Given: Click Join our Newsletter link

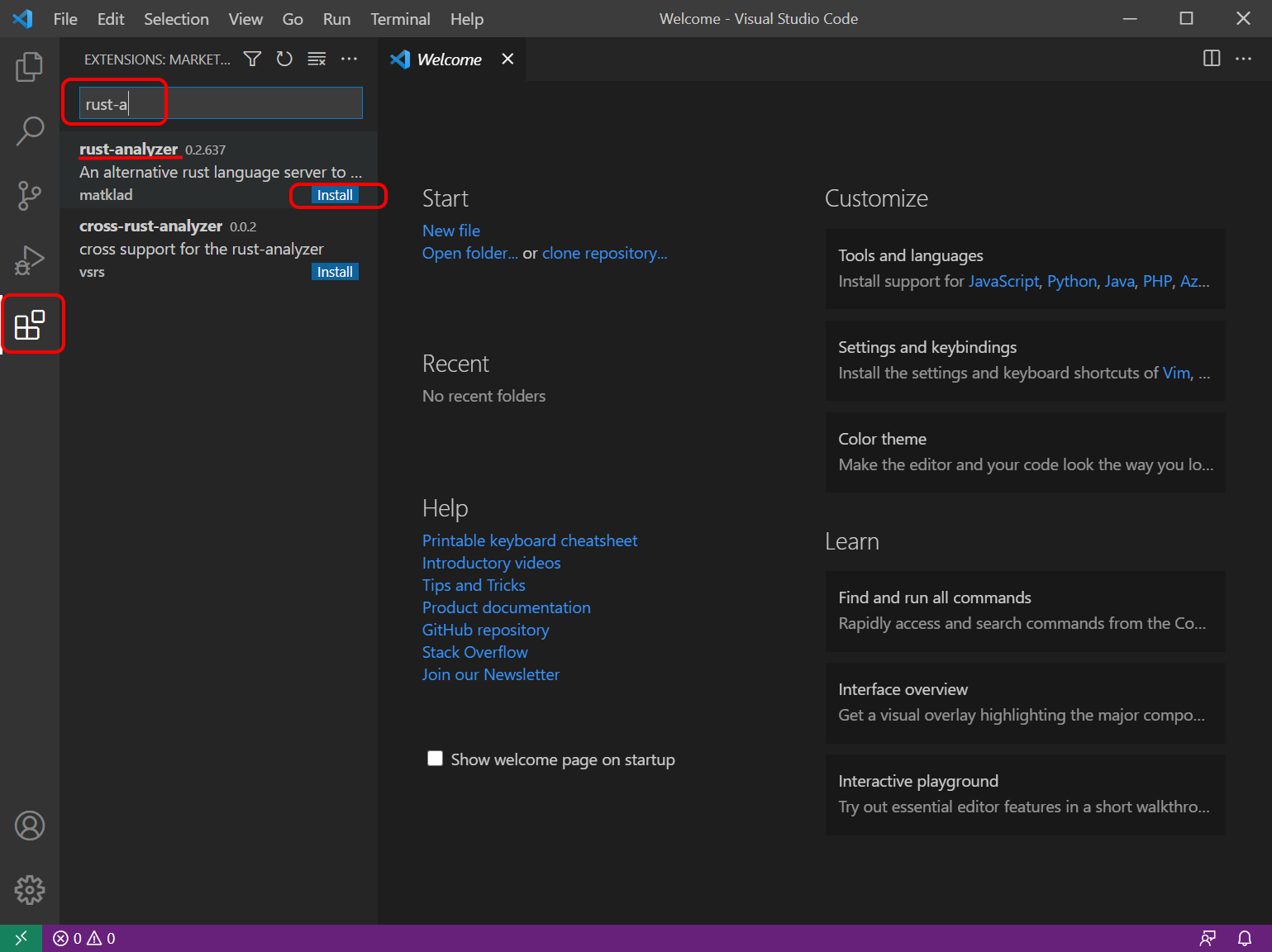Looking at the screenshot, I should [x=490, y=674].
